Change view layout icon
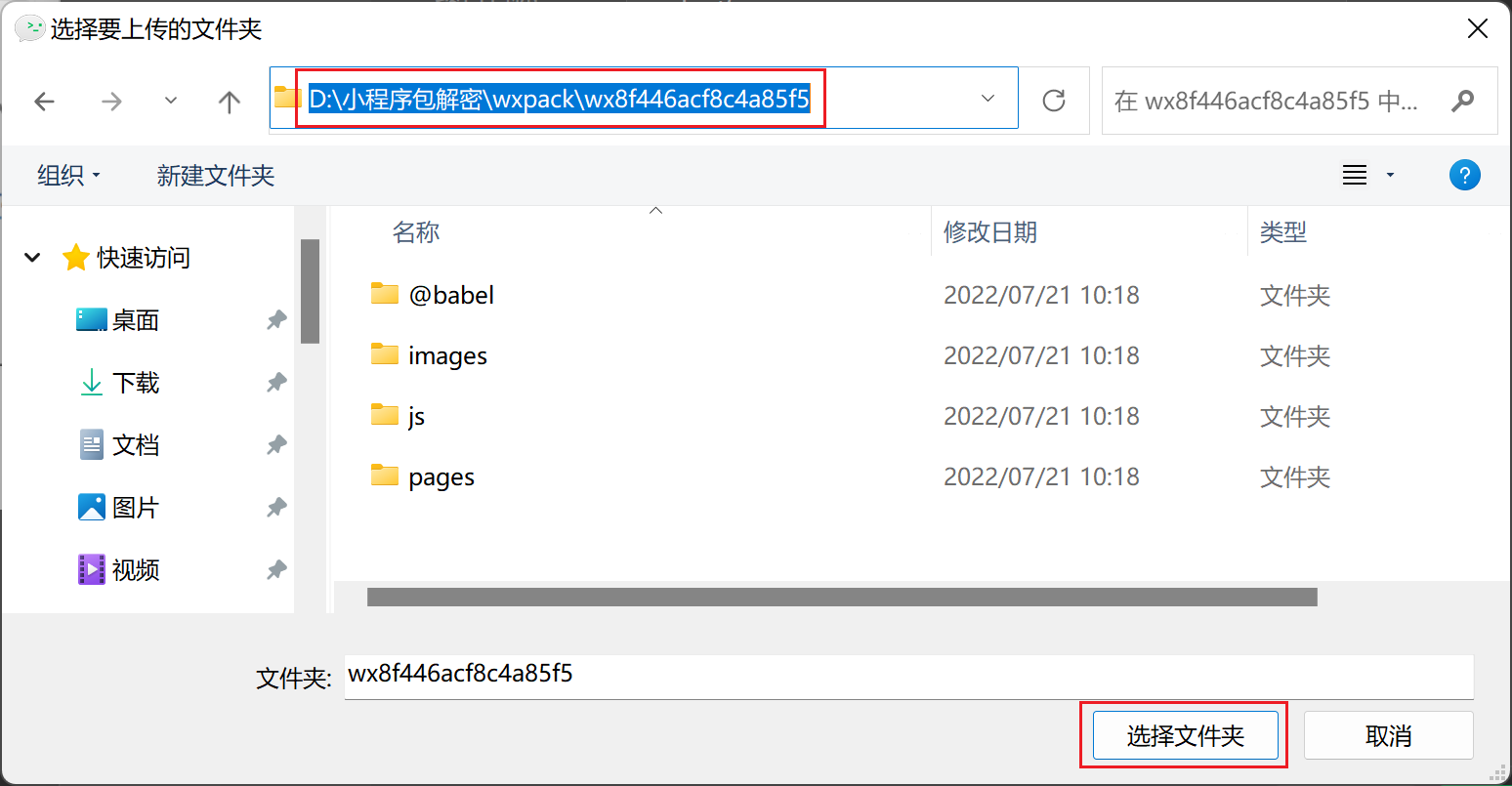The width and height of the screenshot is (1512, 786). (1355, 176)
